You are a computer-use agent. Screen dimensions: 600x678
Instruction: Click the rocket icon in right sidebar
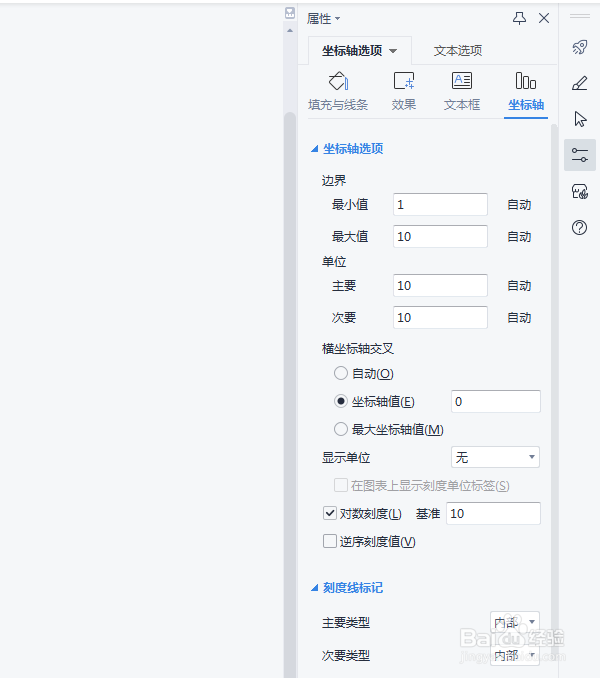580,47
